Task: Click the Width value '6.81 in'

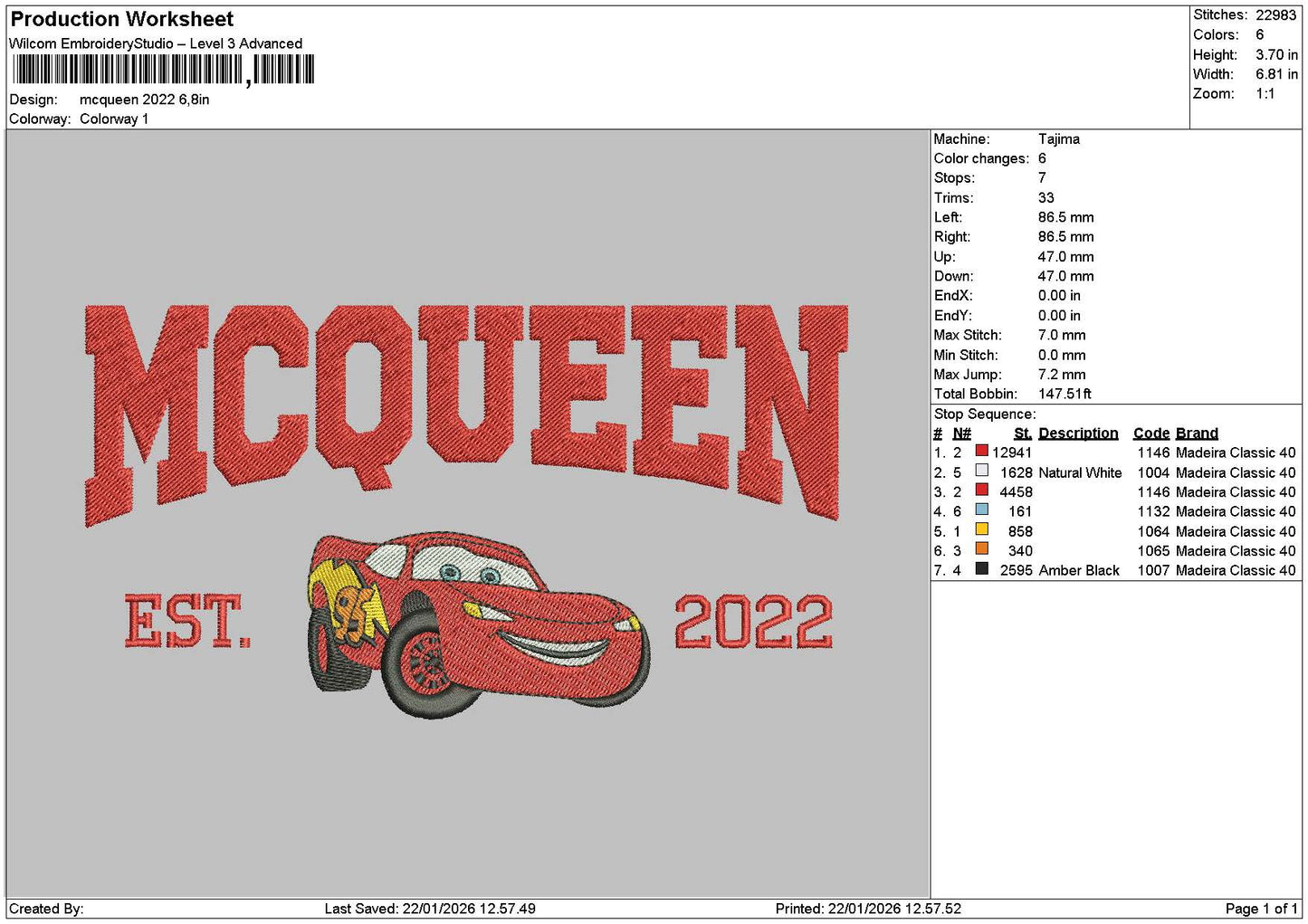Action: 1276,74
